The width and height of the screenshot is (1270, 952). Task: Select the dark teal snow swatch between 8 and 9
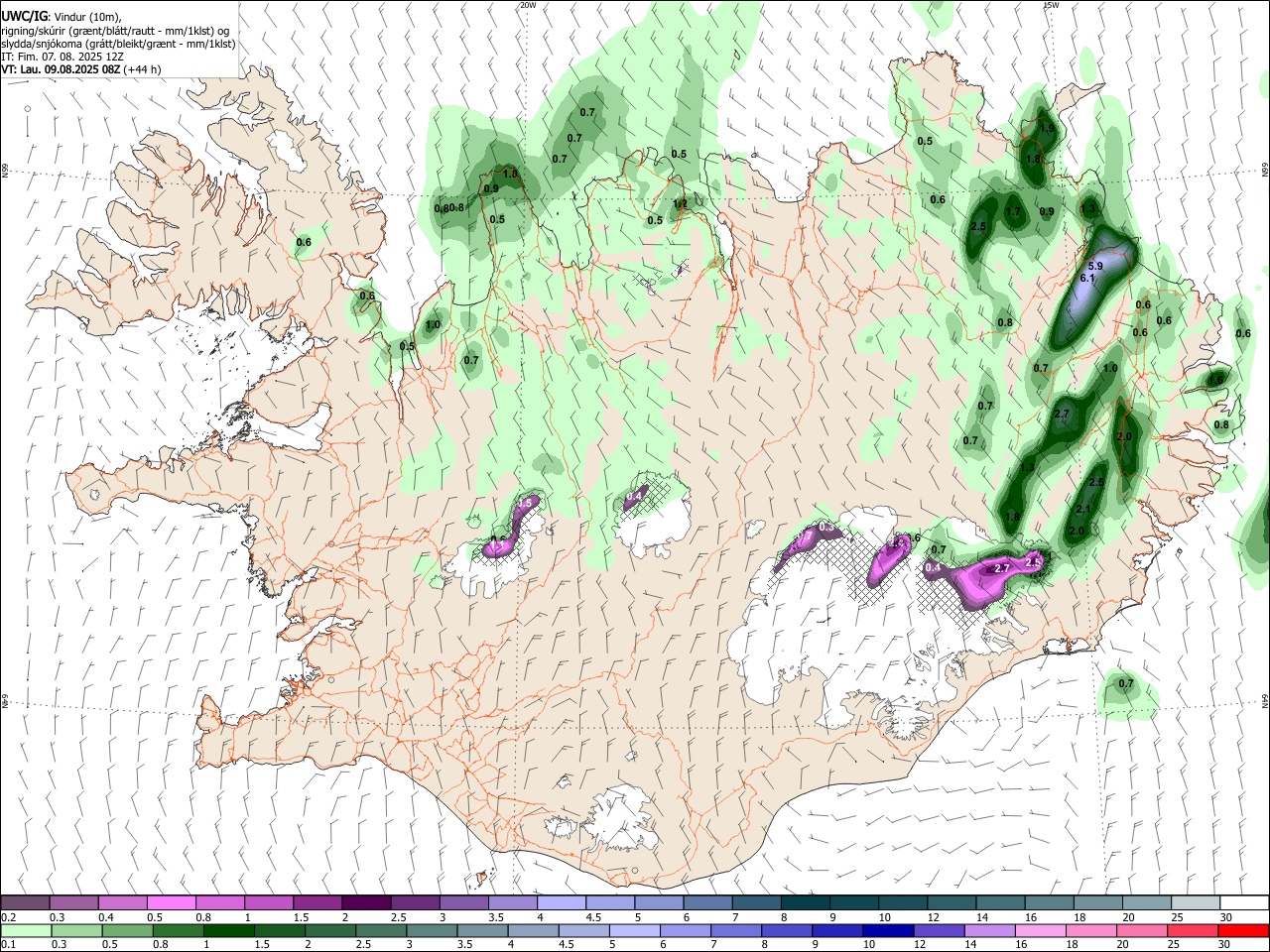click(x=806, y=902)
